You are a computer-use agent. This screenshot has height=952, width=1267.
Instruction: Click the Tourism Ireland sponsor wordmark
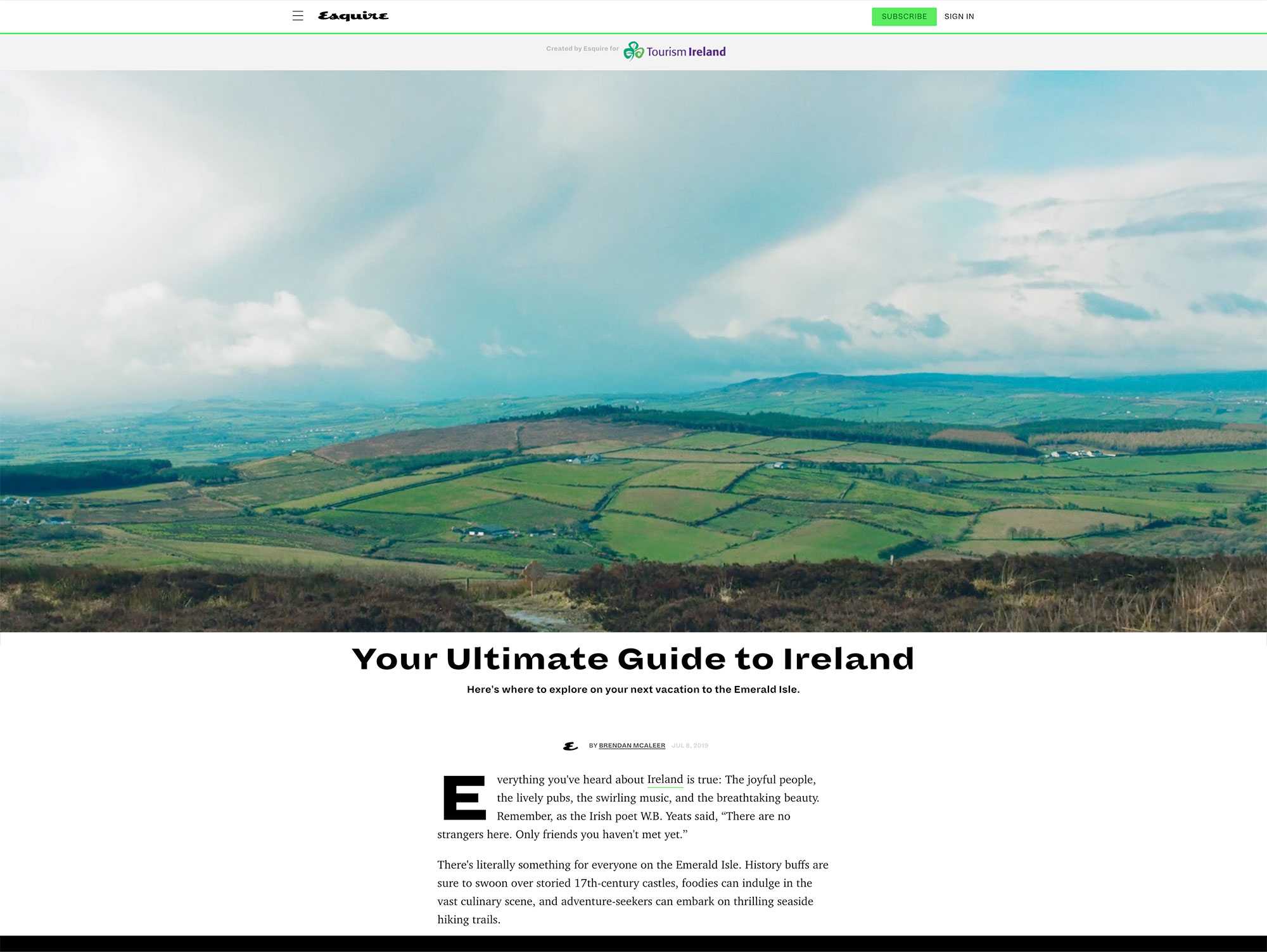[686, 52]
